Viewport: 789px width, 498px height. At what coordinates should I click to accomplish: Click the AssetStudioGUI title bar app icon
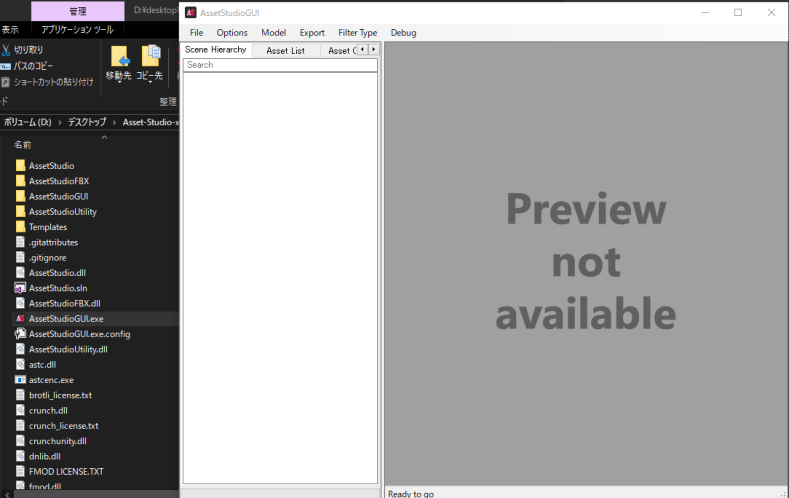tap(191, 13)
